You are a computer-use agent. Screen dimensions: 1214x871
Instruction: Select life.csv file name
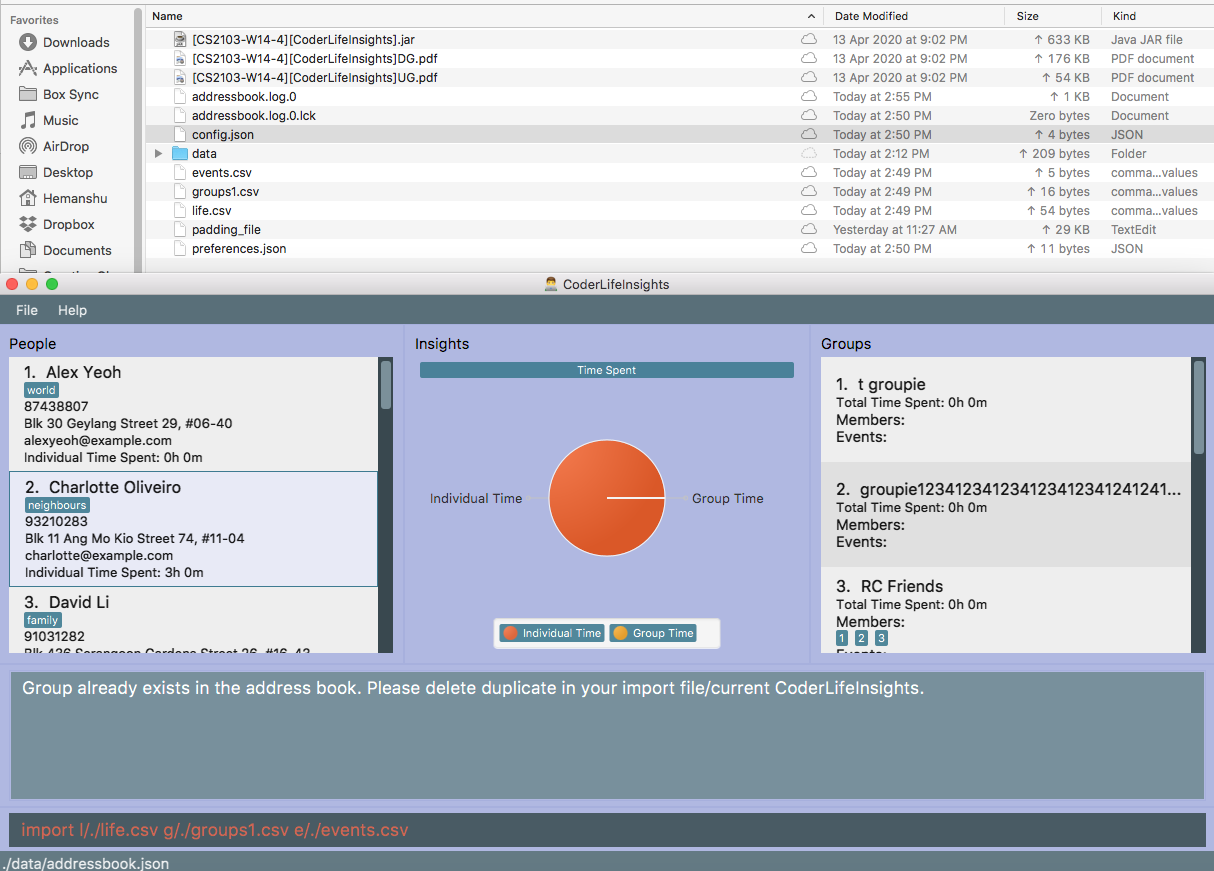coord(211,211)
